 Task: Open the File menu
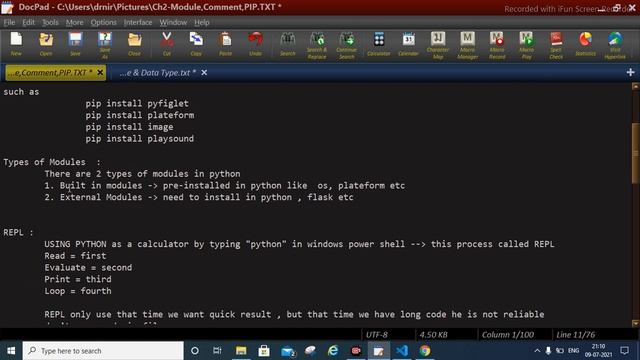click(x=9, y=22)
